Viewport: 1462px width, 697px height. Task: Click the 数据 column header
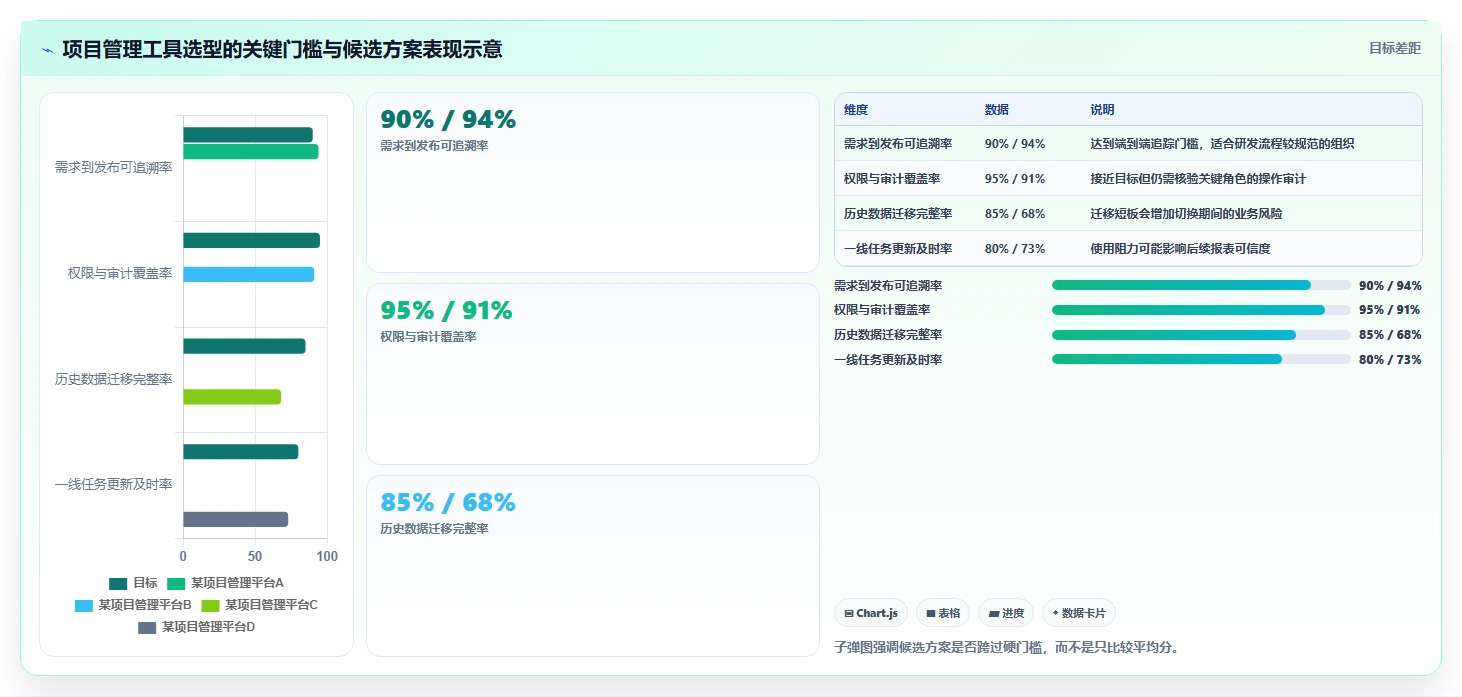tap(997, 110)
